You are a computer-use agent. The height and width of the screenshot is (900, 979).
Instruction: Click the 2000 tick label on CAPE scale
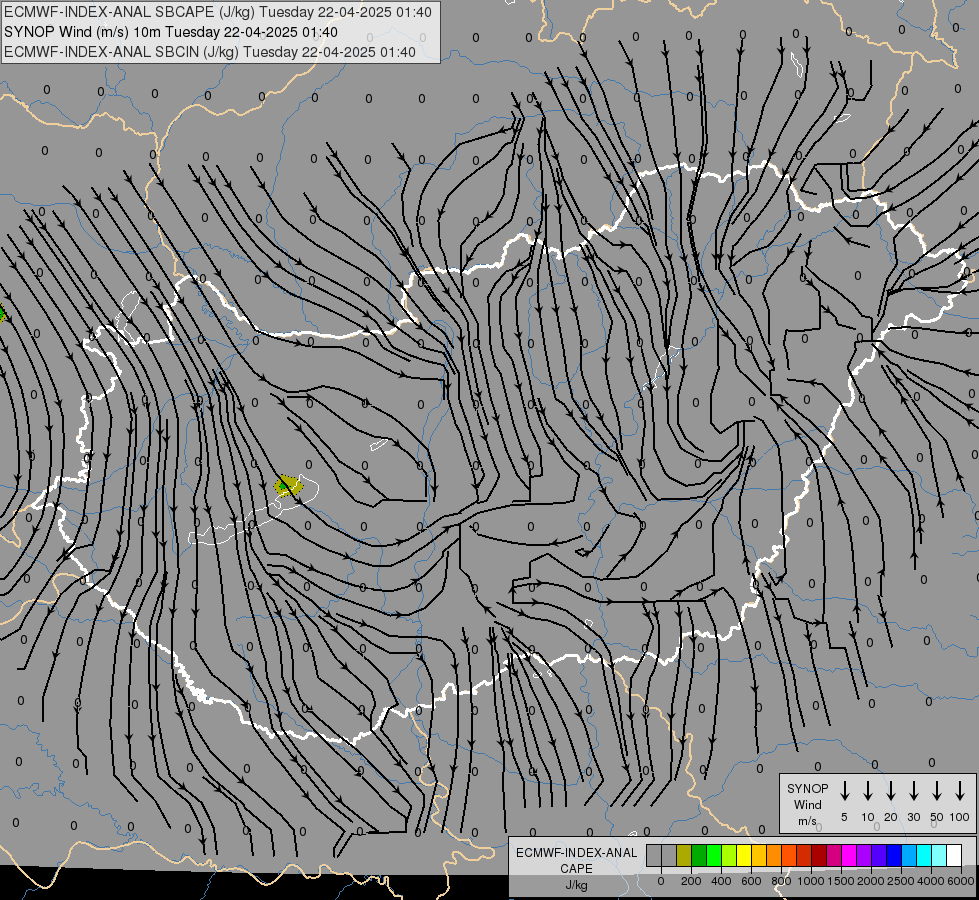tap(871, 881)
